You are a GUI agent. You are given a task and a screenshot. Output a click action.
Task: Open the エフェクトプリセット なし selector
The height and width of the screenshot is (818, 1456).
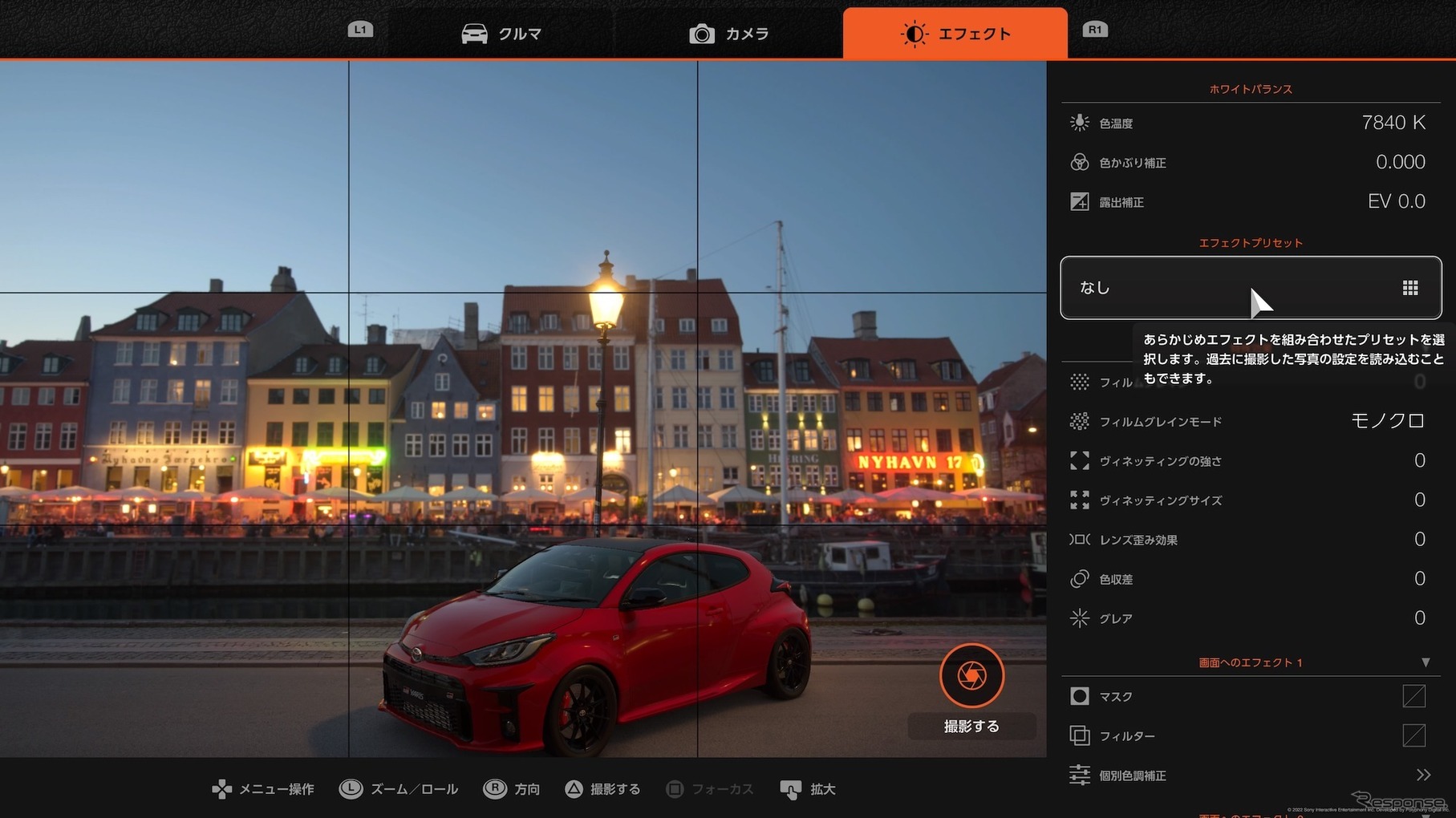point(1251,288)
